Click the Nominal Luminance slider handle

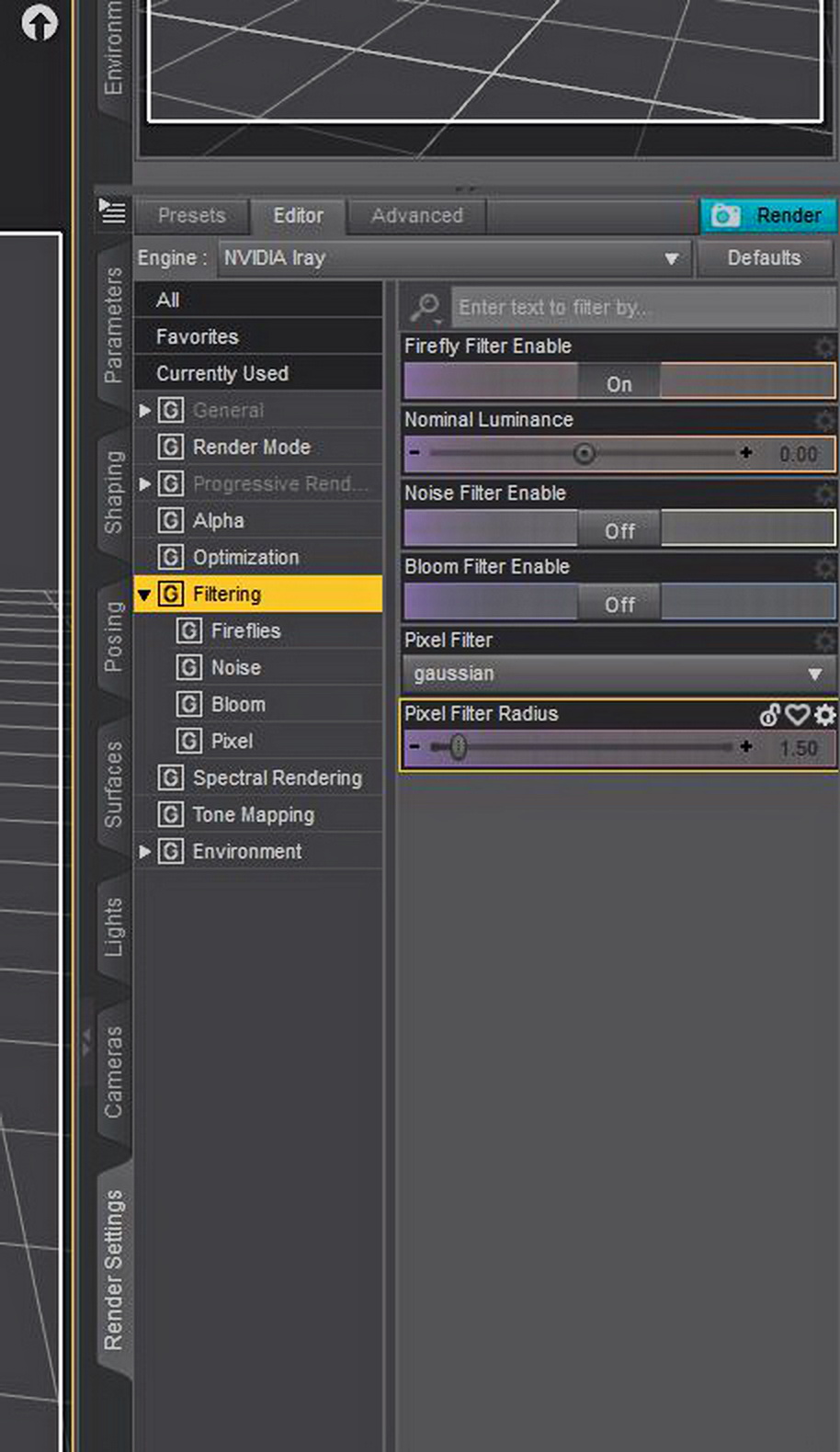pyautogui.click(x=585, y=453)
